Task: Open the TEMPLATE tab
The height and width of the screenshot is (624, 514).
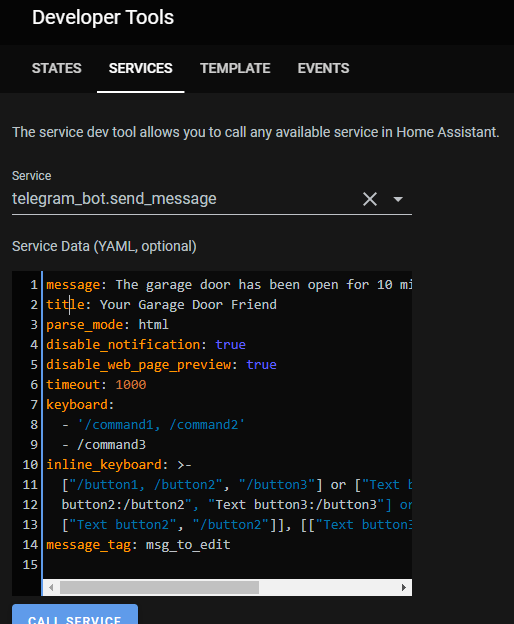Action: (235, 68)
